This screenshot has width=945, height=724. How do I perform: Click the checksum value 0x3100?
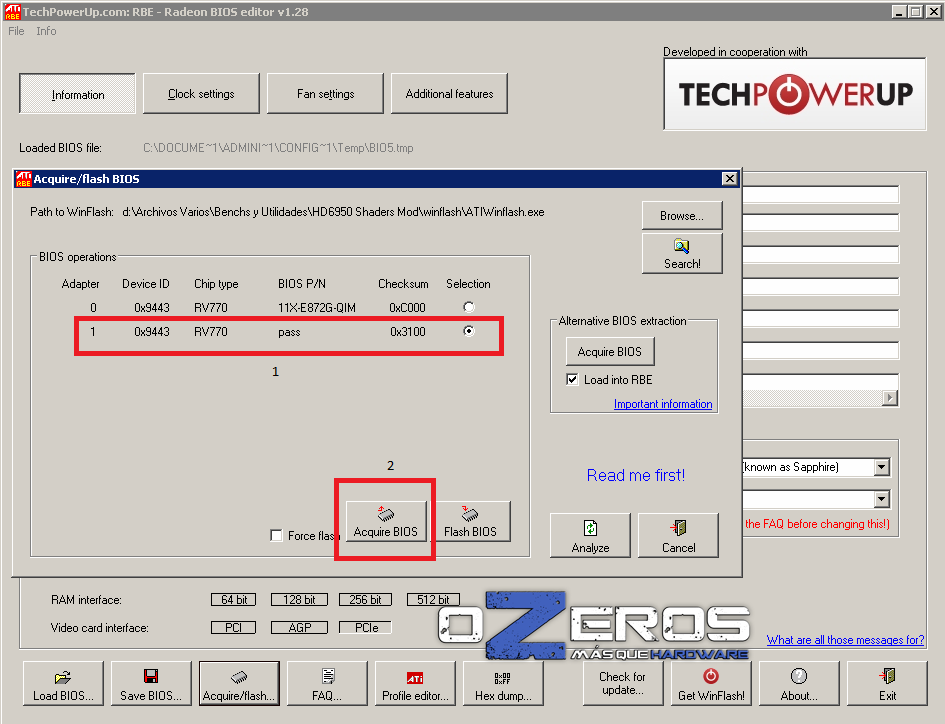[x=407, y=332]
